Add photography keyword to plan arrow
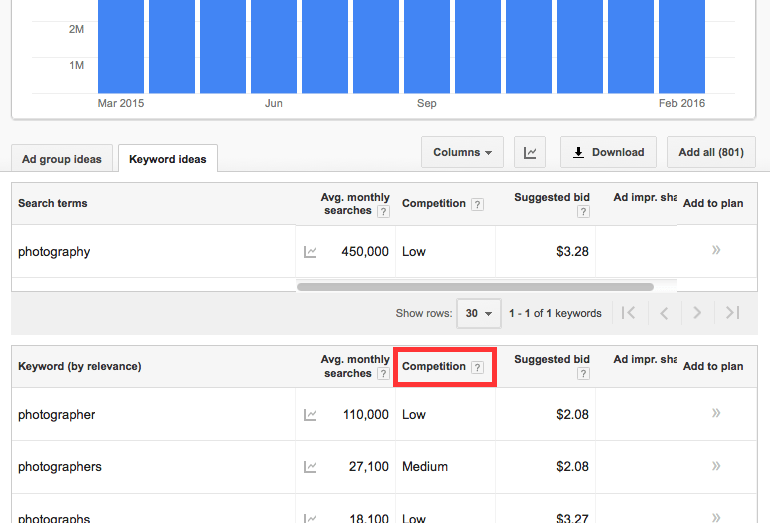 click(x=716, y=251)
